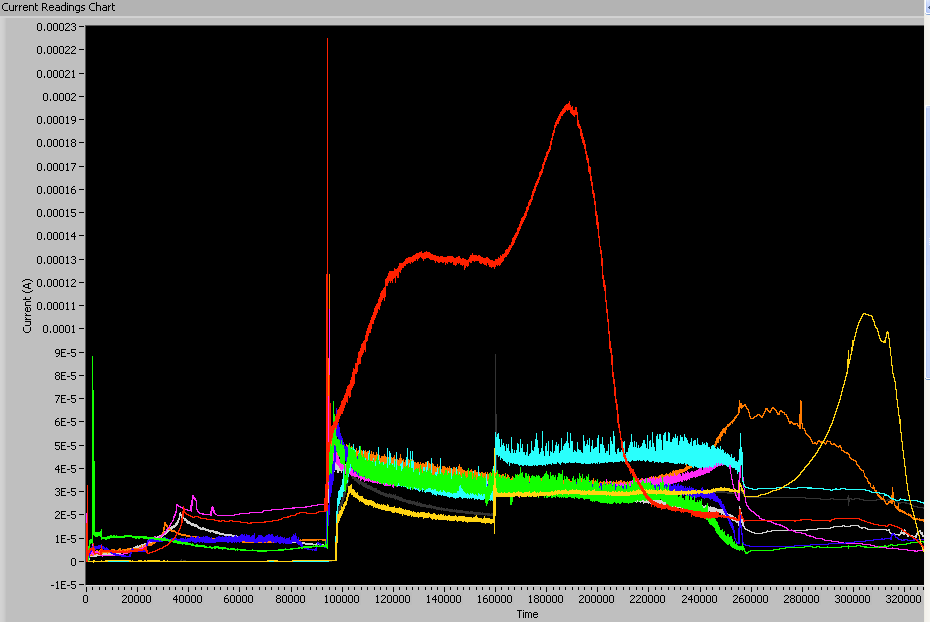Click the yellow trace's peak near 300000
The image size is (930, 622).
pyautogui.click(x=866, y=314)
